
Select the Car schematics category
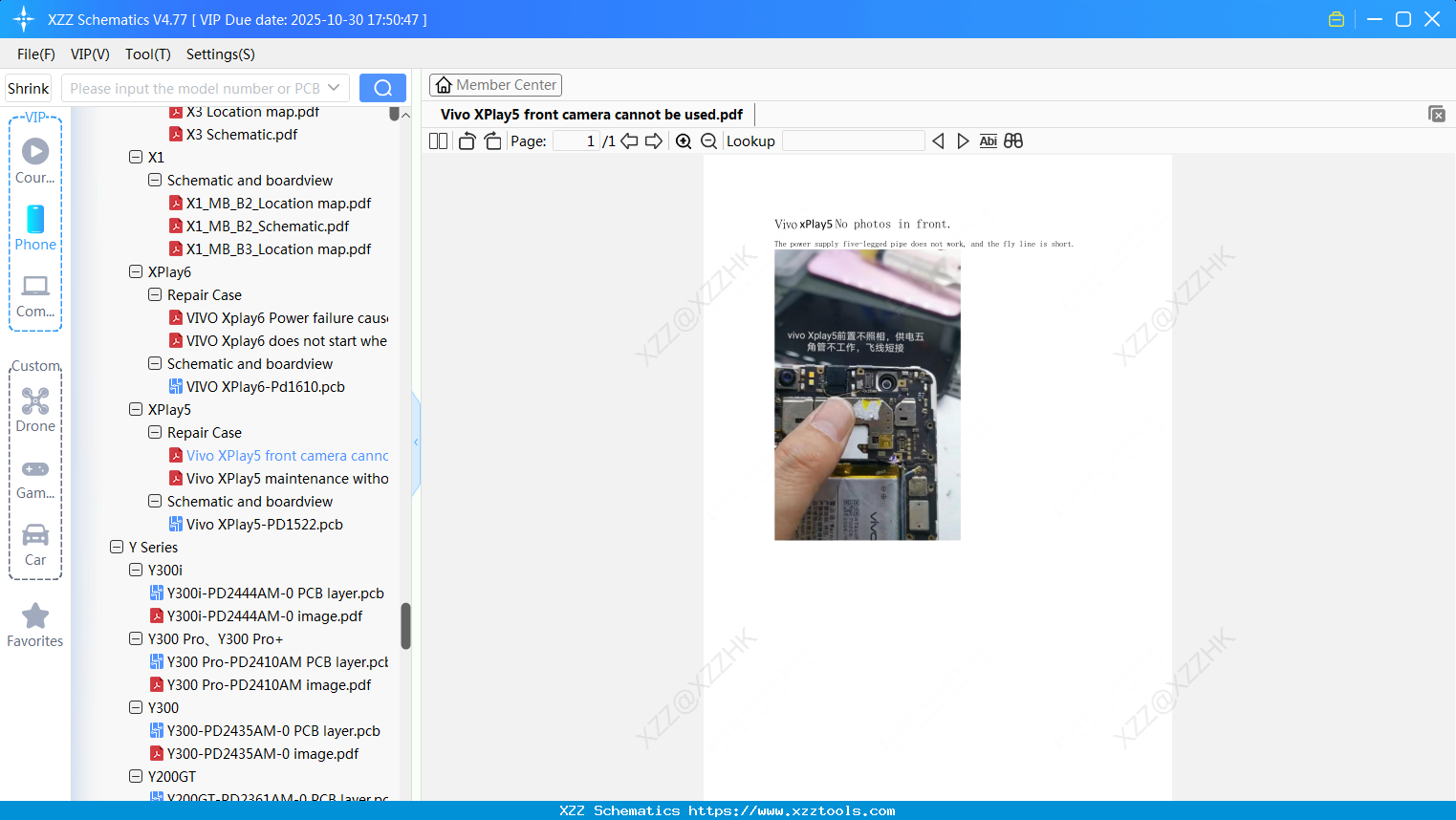(34, 542)
